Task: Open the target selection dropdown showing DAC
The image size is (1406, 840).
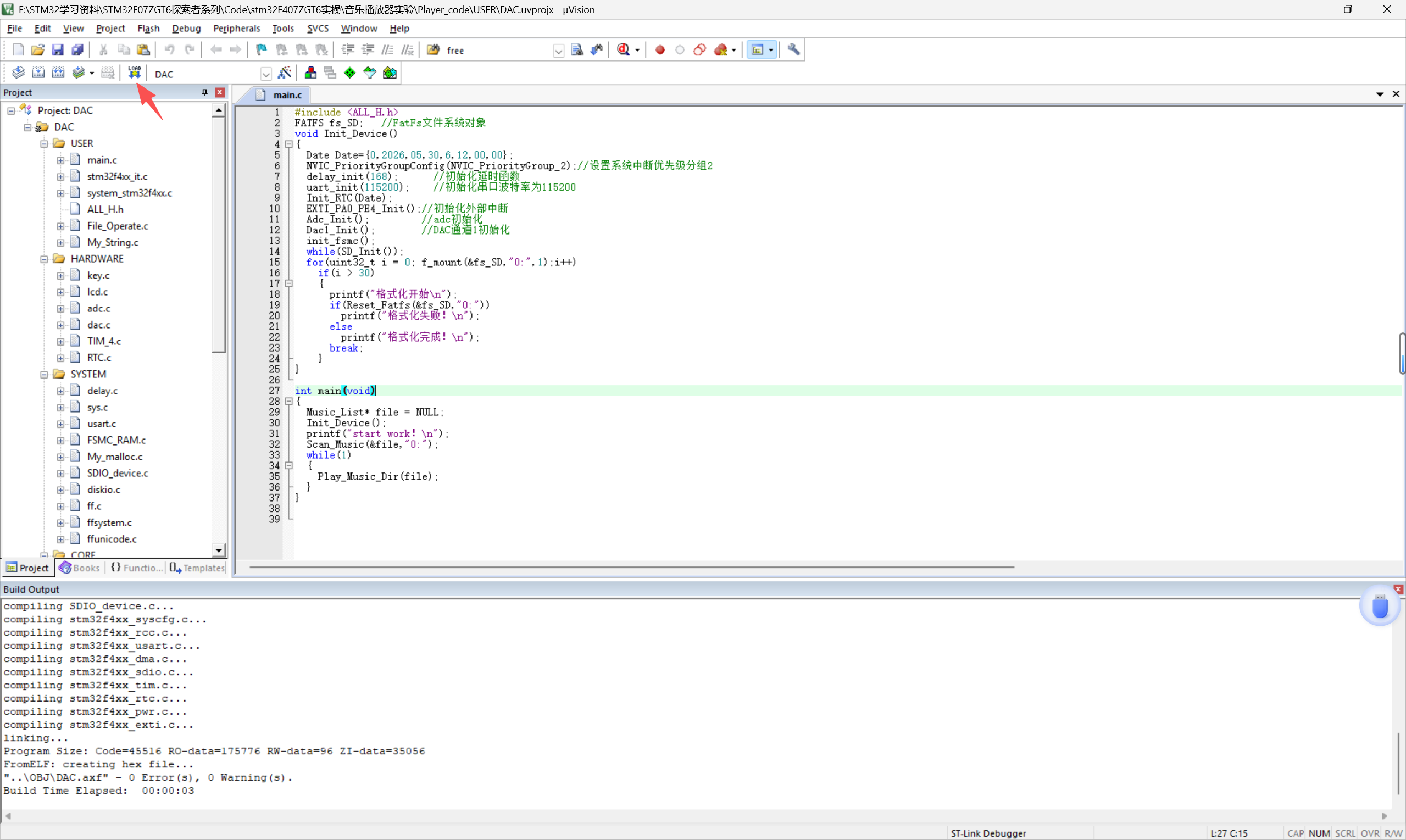Action: click(265, 74)
